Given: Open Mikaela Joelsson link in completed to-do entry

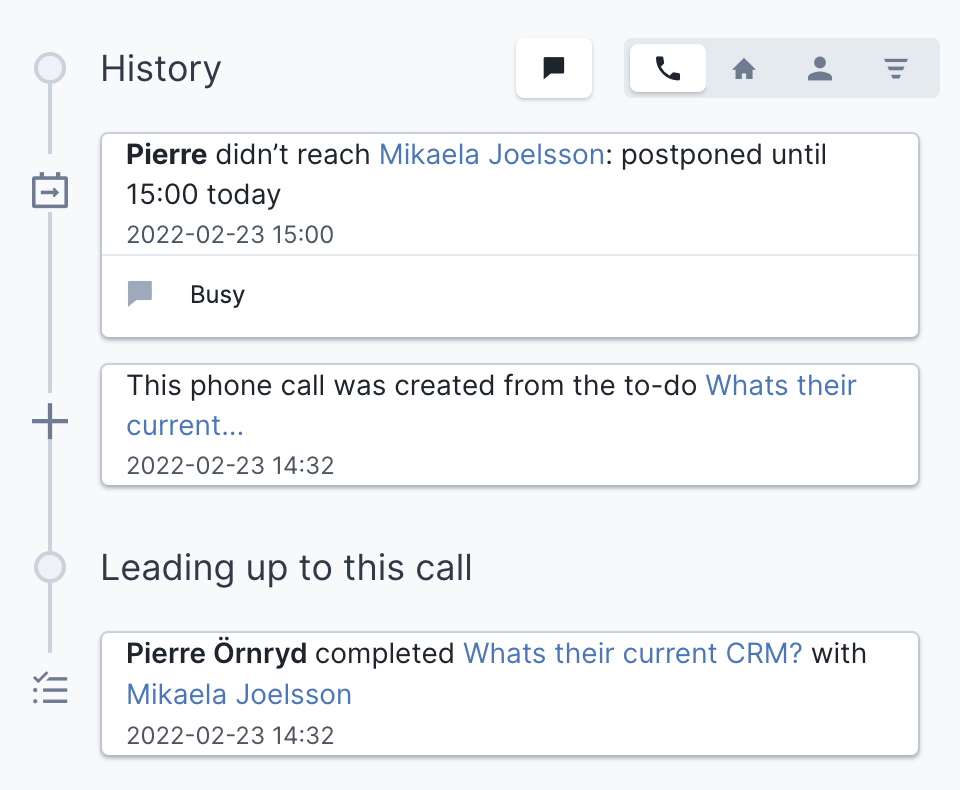Looking at the screenshot, I should (x=239, y=694).
